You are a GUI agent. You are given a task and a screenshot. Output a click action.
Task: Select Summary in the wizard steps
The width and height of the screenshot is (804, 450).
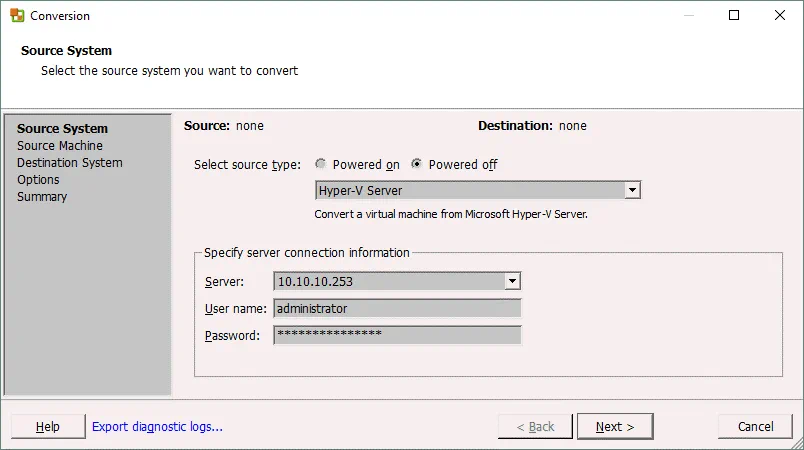(42, 197)
